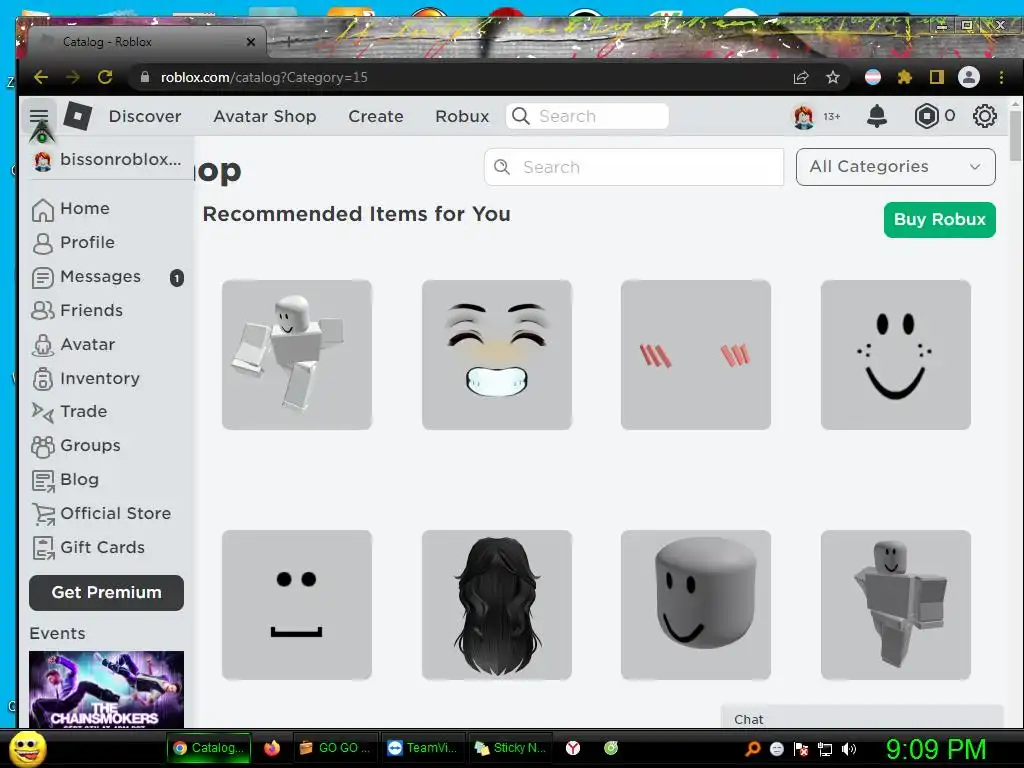Click the share page icon in address bar
Viewport: 1024px width, 768px height.
[x=801, y=78]
